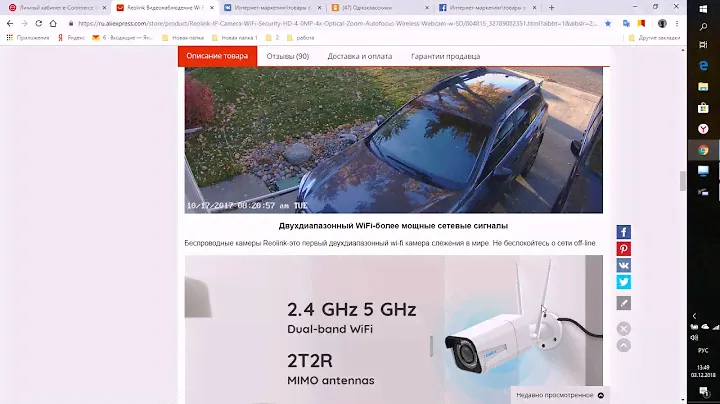Click the page vertical scrollbar thumb
720x404 pixels.
683,180
